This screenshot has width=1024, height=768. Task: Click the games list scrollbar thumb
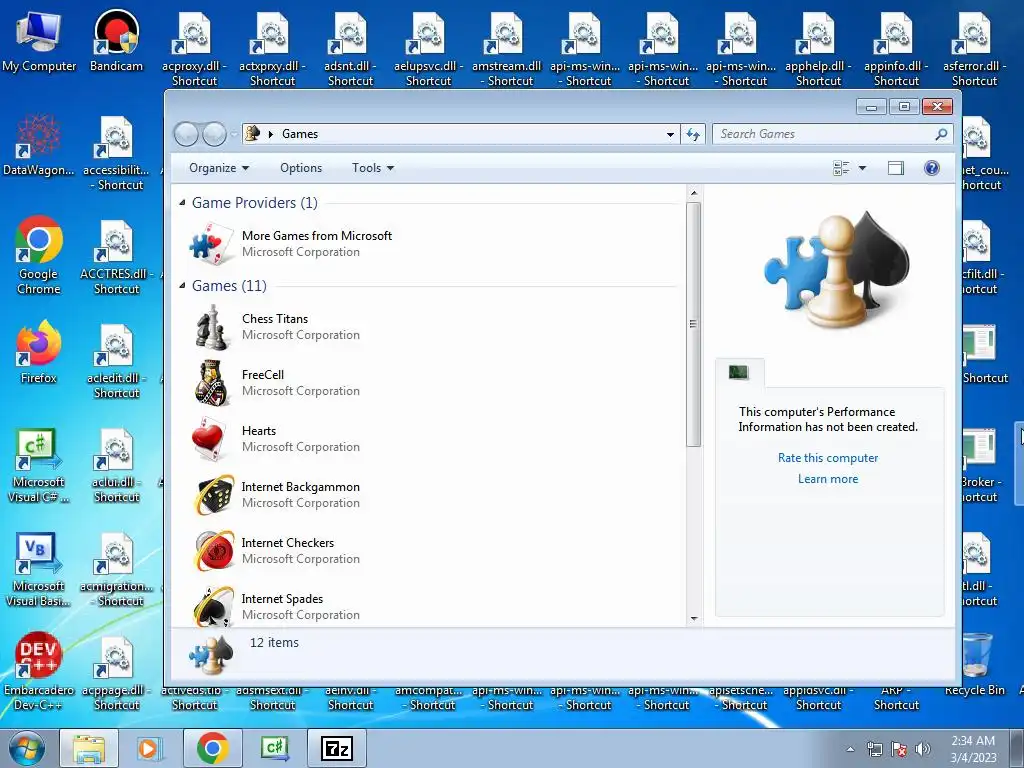(694, 324)
